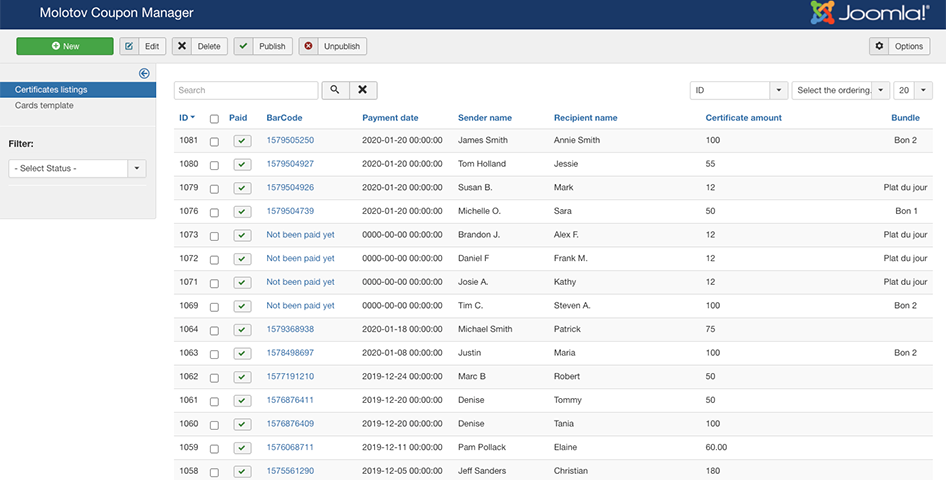Open Certificates listings in the sidebar

[x=50, y=90]
